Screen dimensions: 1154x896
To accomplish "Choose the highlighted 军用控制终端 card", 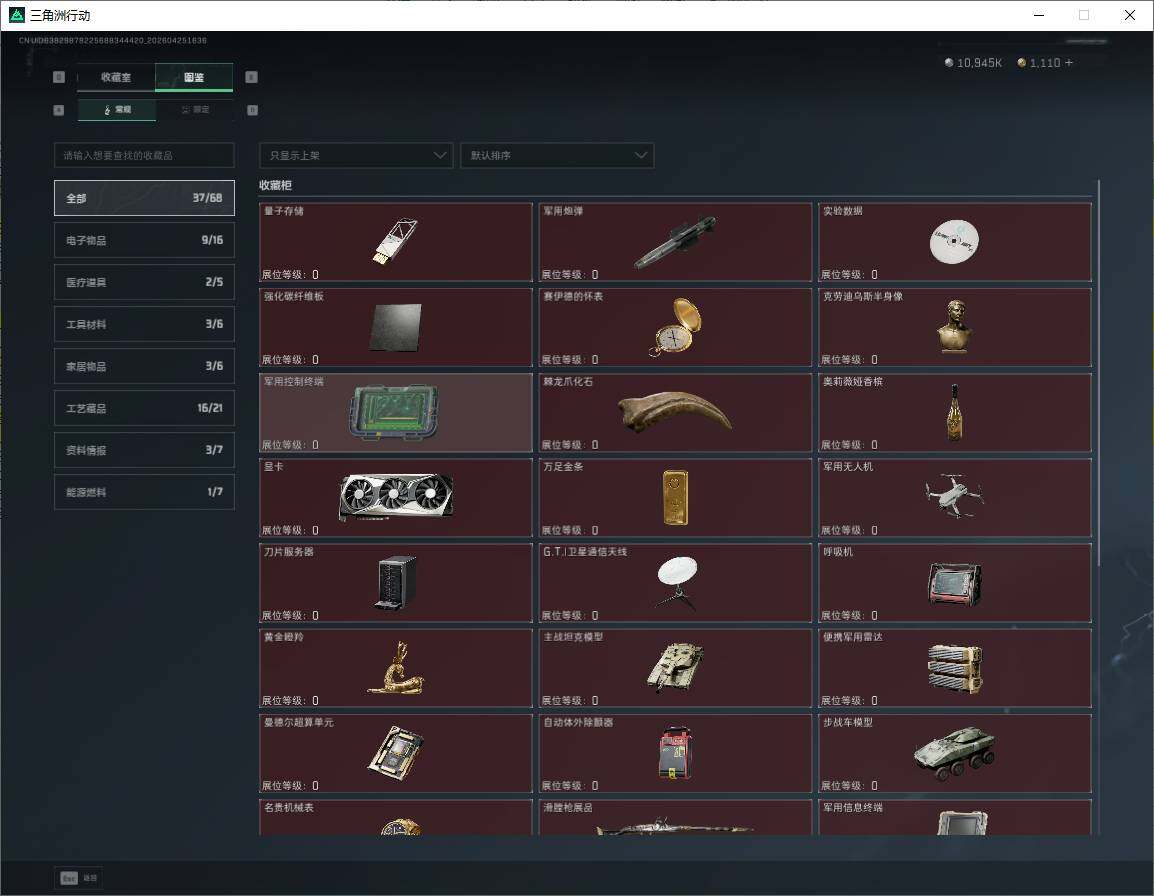I will (396, 412).
